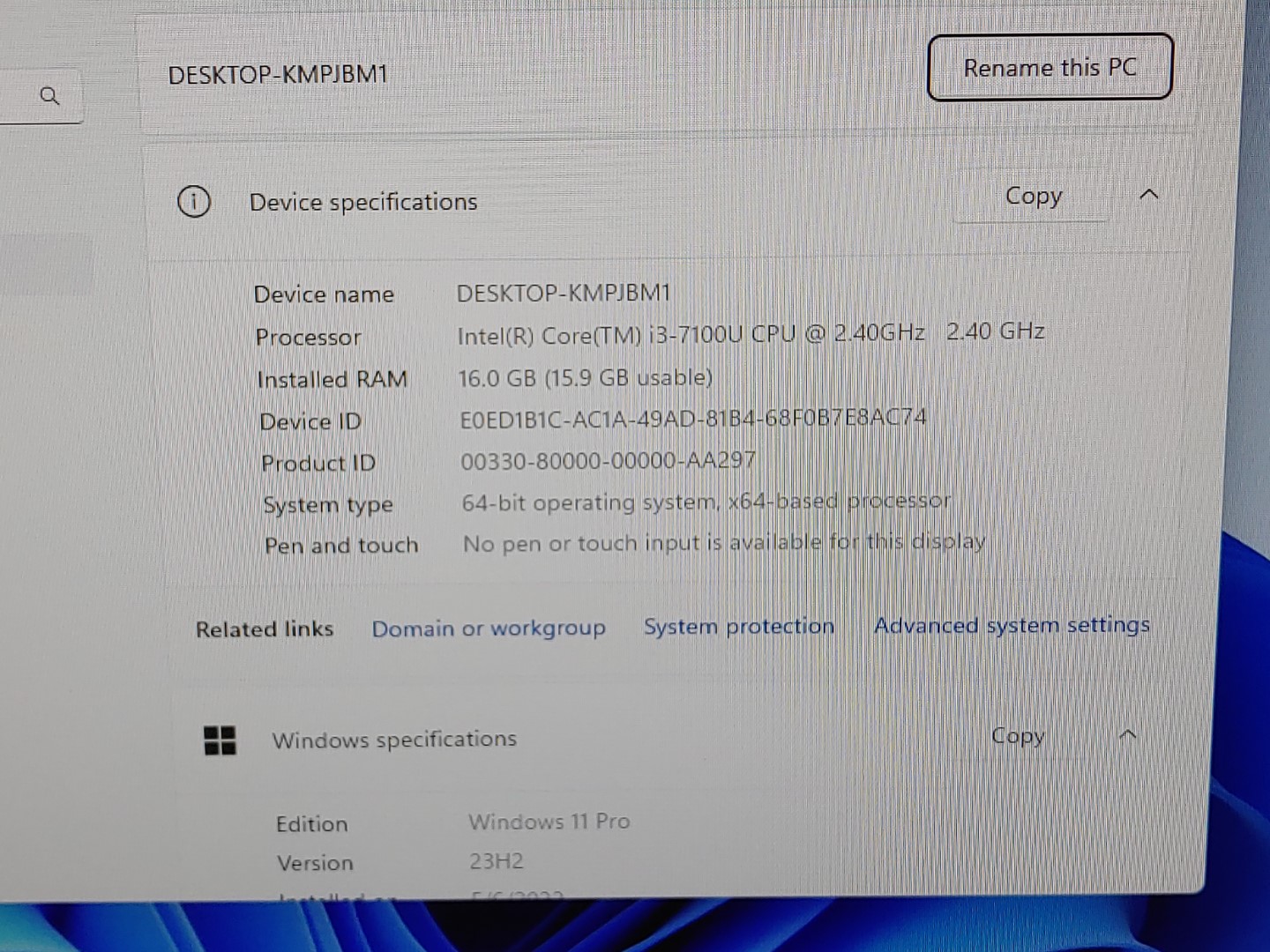This screenshot has height=952, width=1270.
Task: Select the 64-bit operating system text
Action: 706,502
